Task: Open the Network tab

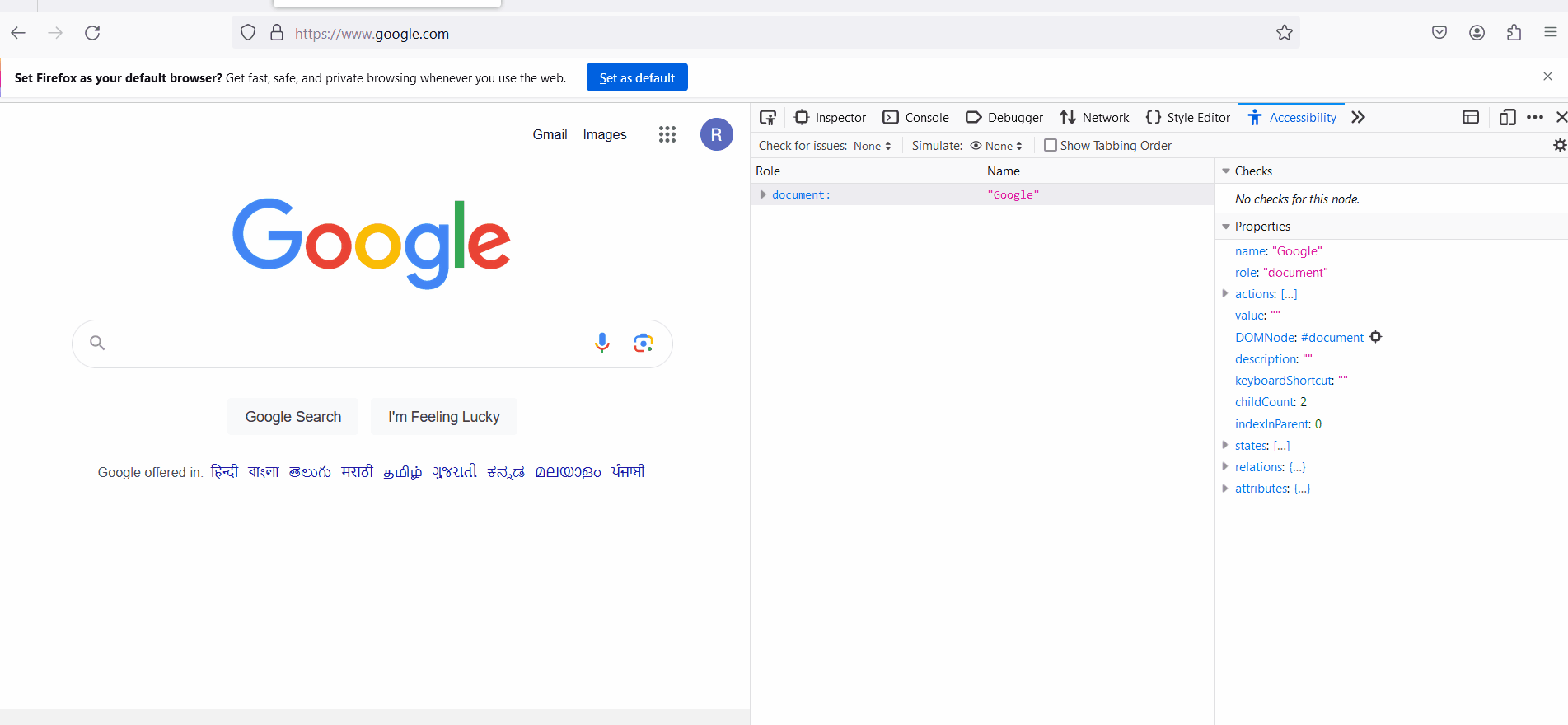Action: (1094, 118)
